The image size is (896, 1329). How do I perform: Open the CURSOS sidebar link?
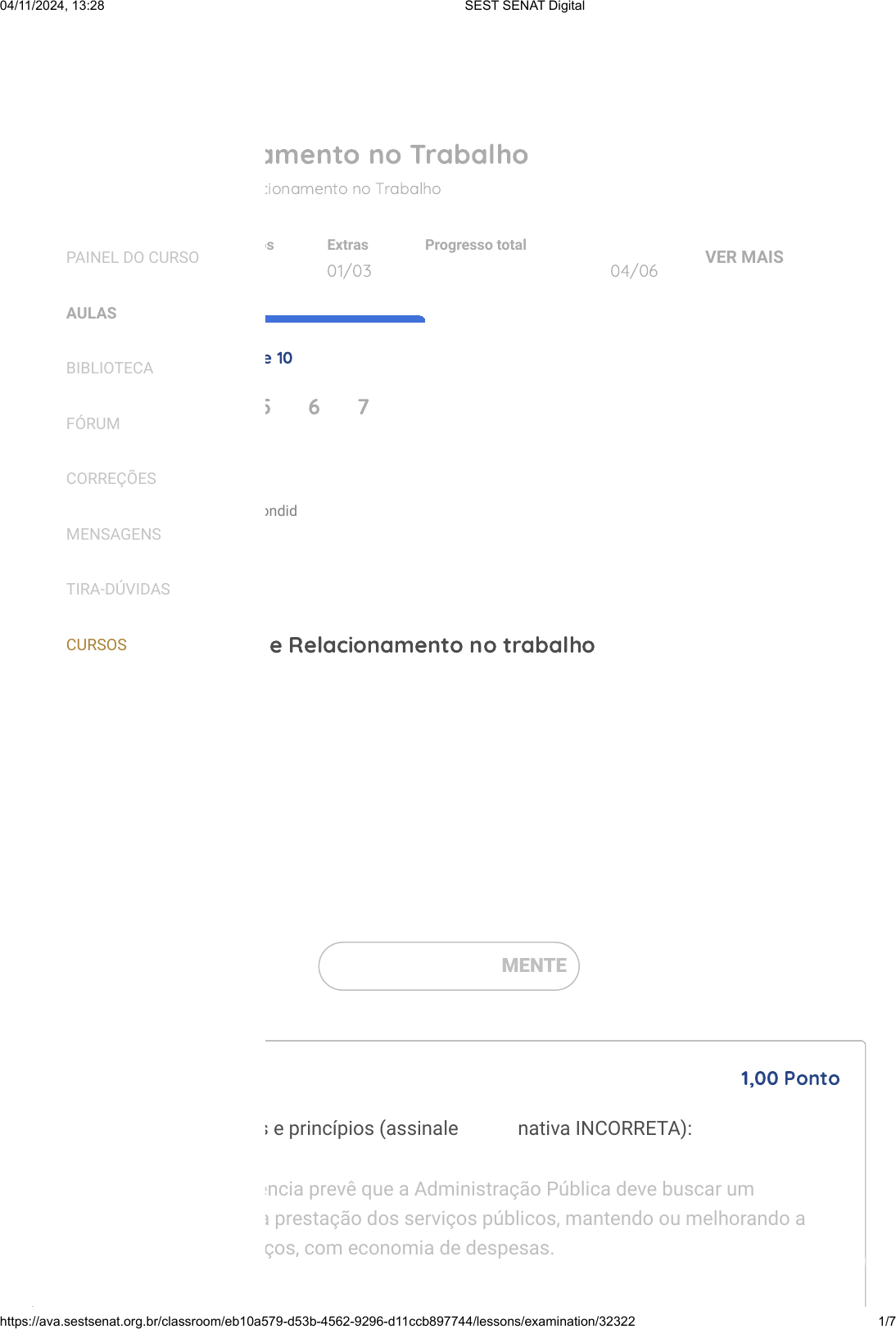[x=97, y=645]
